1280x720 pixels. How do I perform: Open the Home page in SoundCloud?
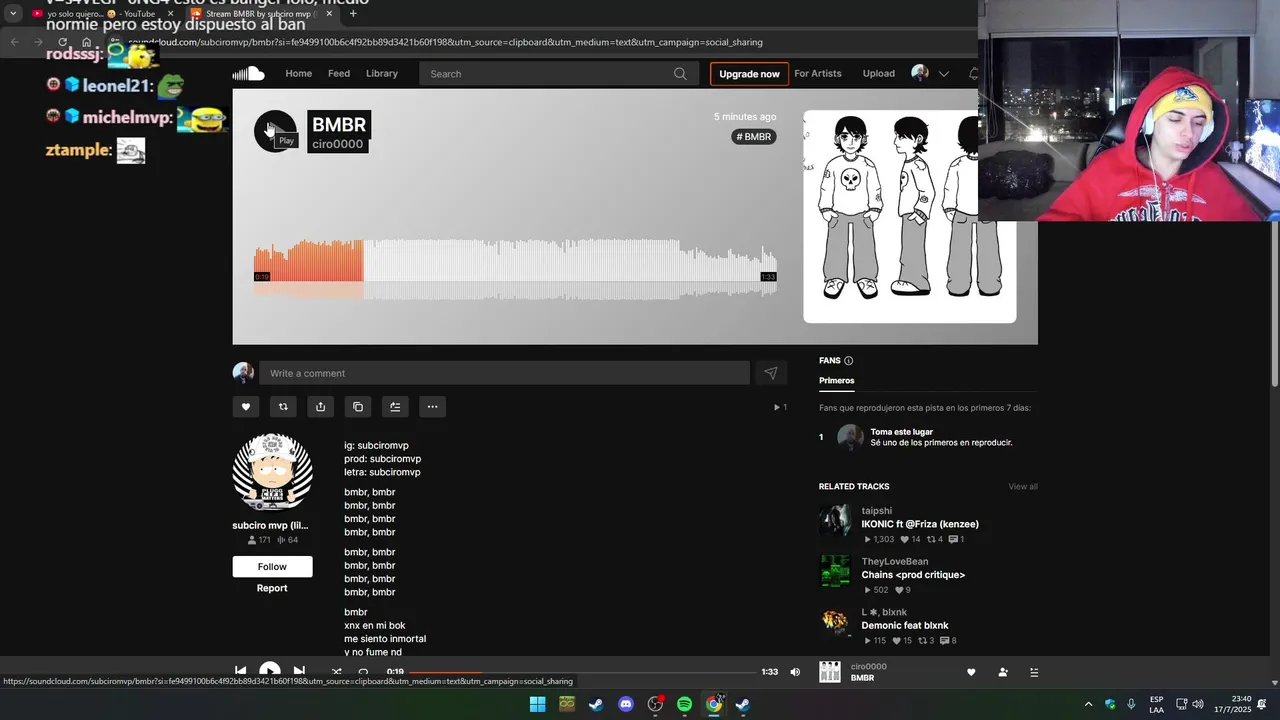298,73
